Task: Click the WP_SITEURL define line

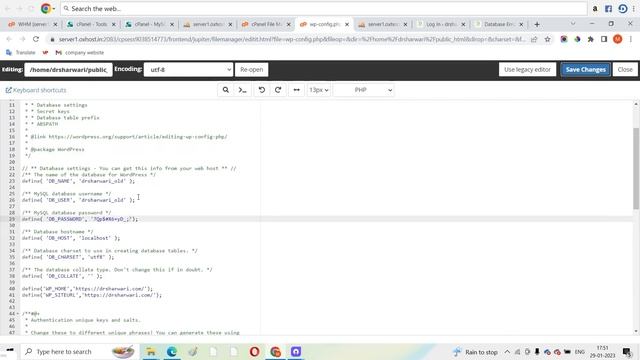Action: tap(92, 295)
